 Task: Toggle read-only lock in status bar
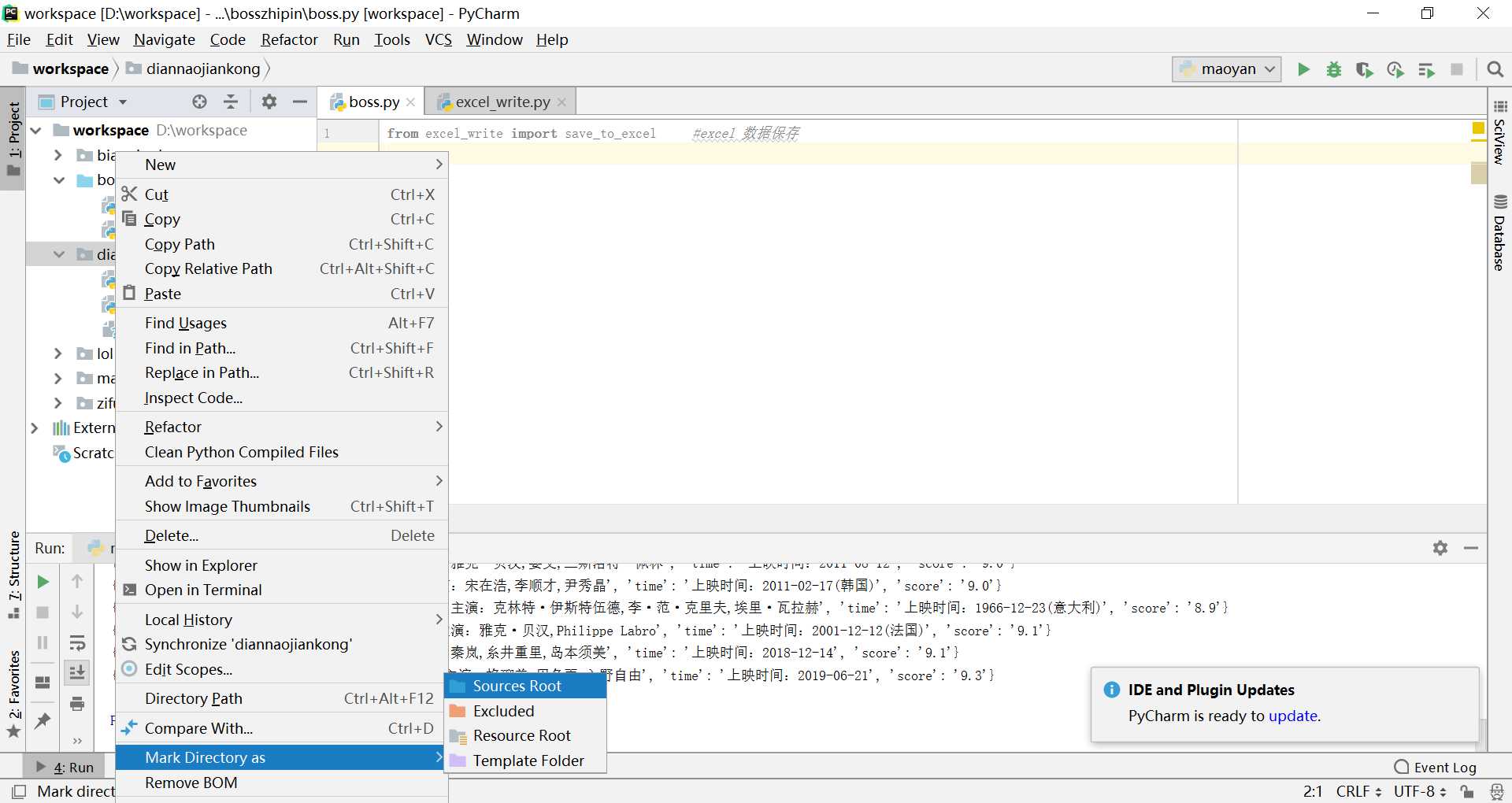[x=1466, y=791]
